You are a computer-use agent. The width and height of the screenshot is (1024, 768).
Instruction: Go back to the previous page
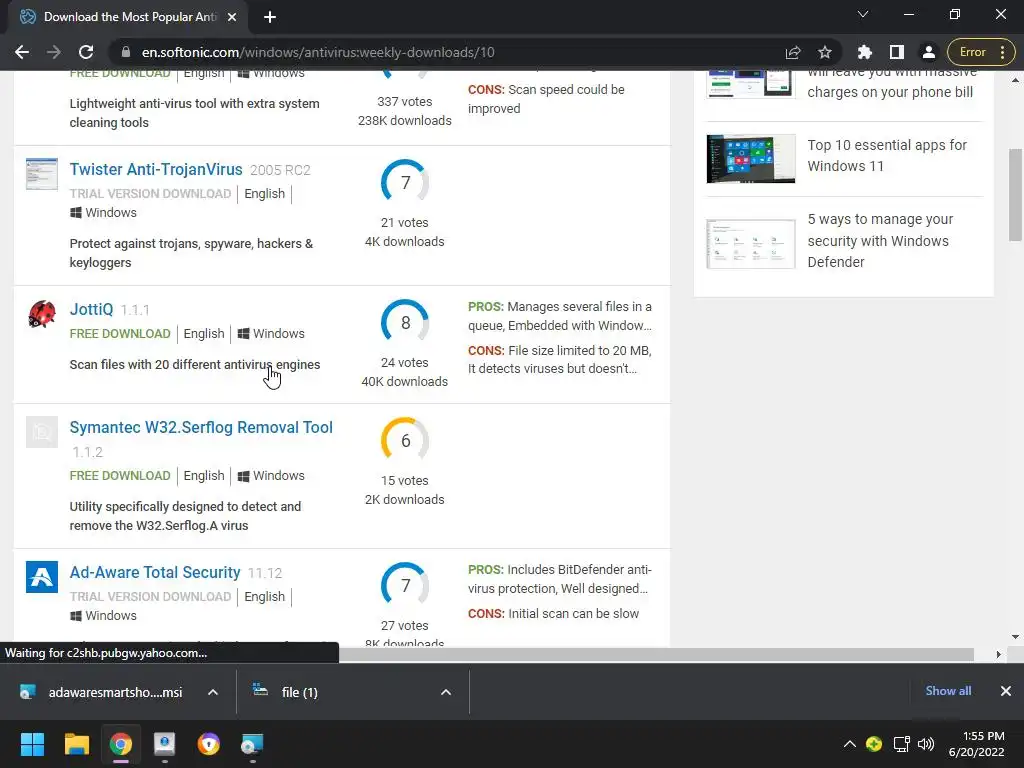[x=22, y=52]
